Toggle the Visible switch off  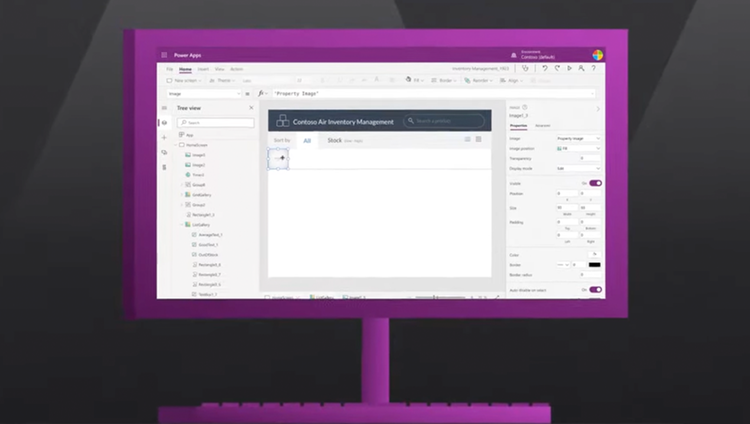(596, 183)
